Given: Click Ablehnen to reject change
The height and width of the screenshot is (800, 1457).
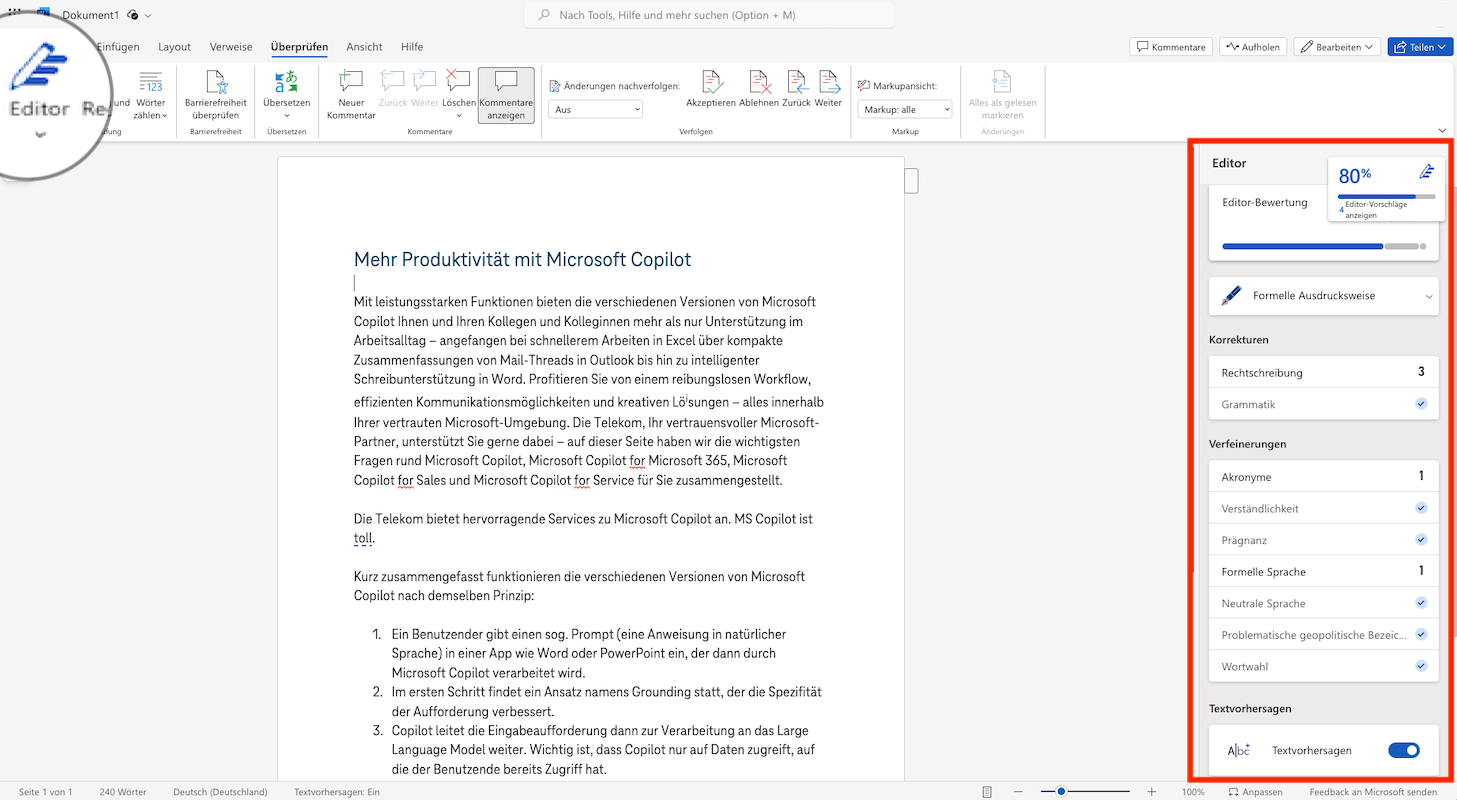Looking at the screenshot, I should [759, 90].
